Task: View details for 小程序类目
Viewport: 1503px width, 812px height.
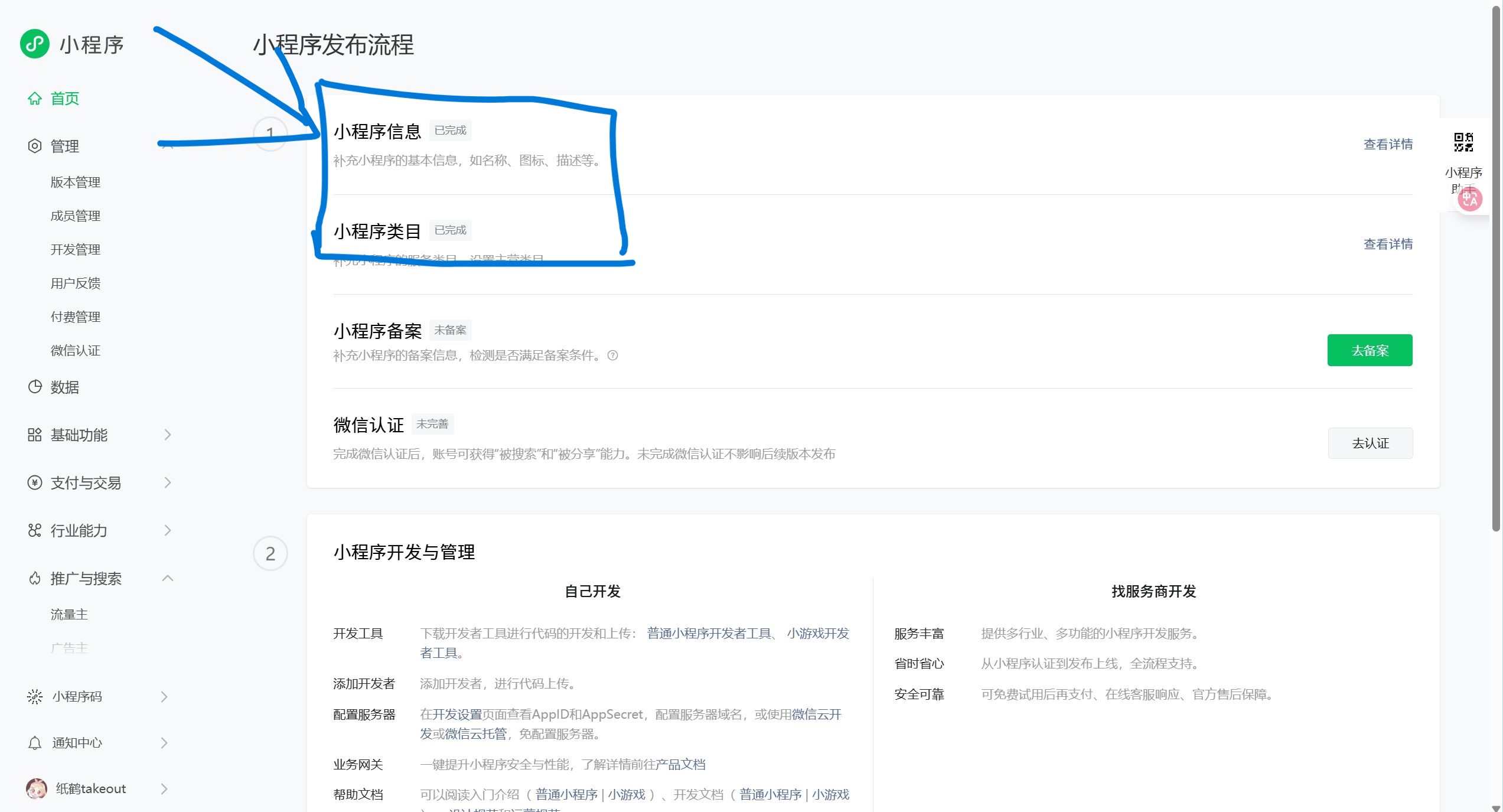Action: (x=1388, y=244)
